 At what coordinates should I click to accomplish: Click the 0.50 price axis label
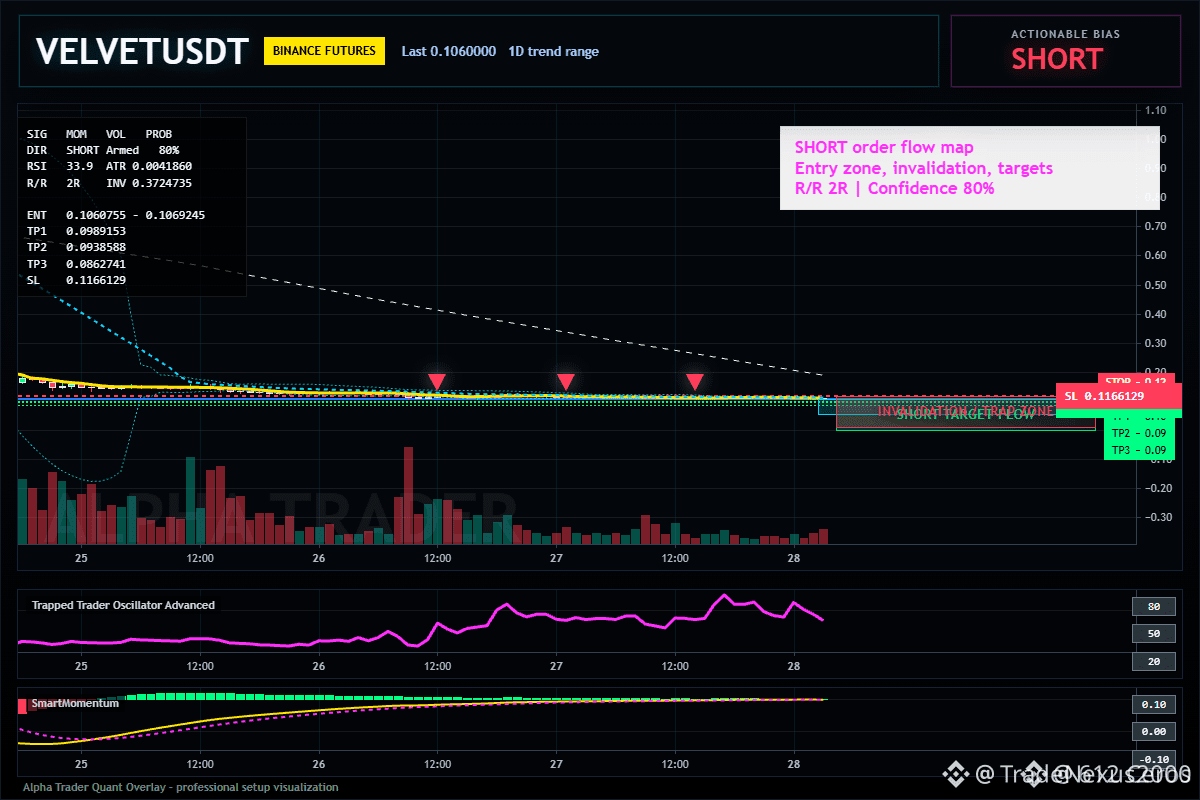coord(1157,285)
